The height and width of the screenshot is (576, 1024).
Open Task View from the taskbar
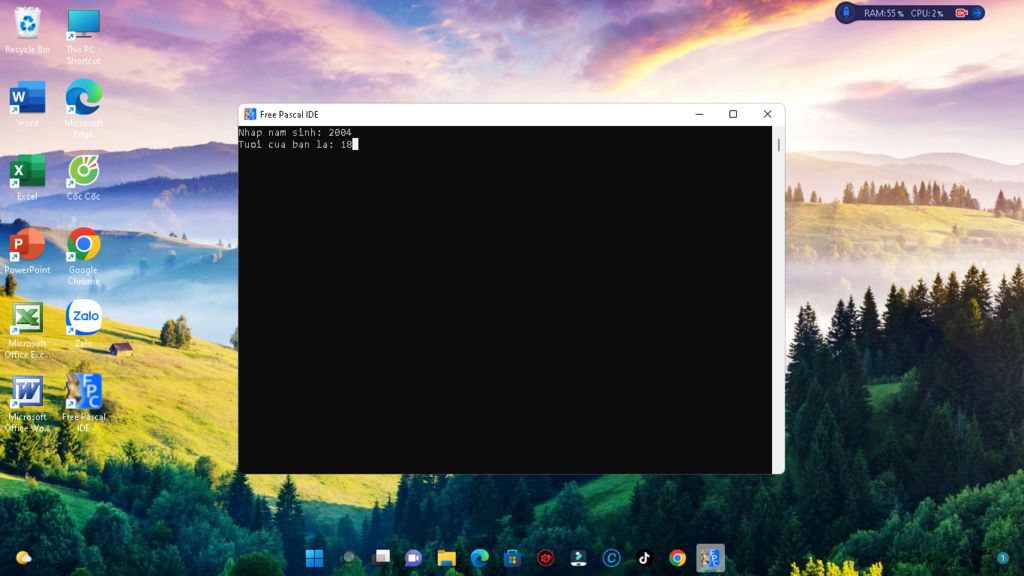coord(381,558)
